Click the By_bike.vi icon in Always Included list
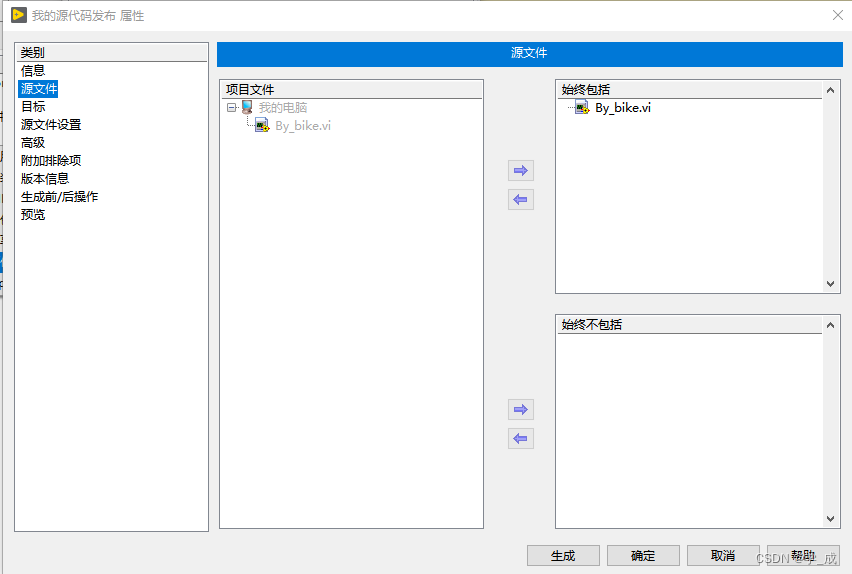Image resolution: width=852 pixels, height=574 pixels. click(582, 108)
